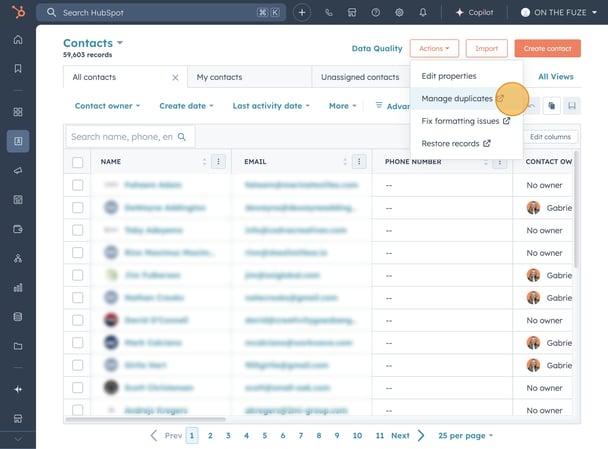Open NAME column options menu
The height and width of the screenshot is (449, 608).
(218, 161)
